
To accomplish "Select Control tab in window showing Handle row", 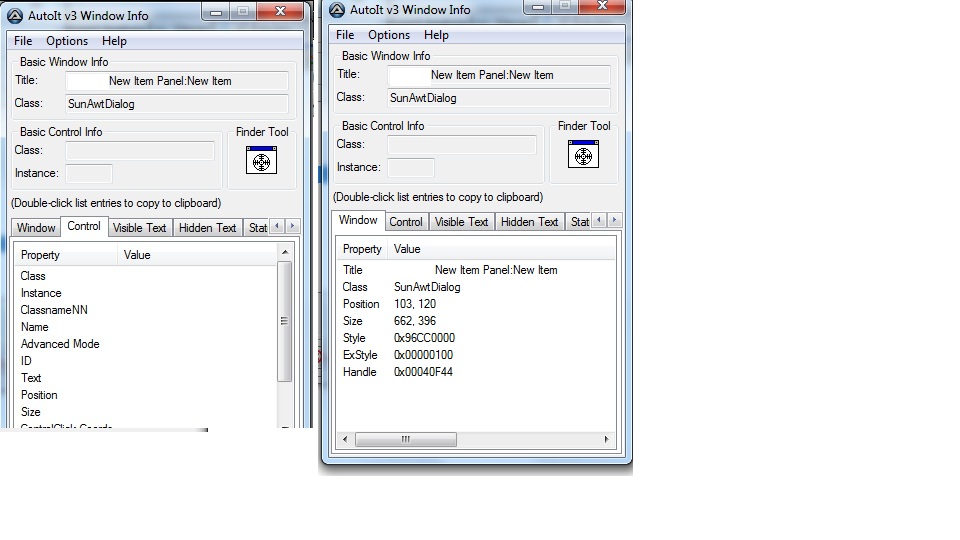I will (405, 222).
